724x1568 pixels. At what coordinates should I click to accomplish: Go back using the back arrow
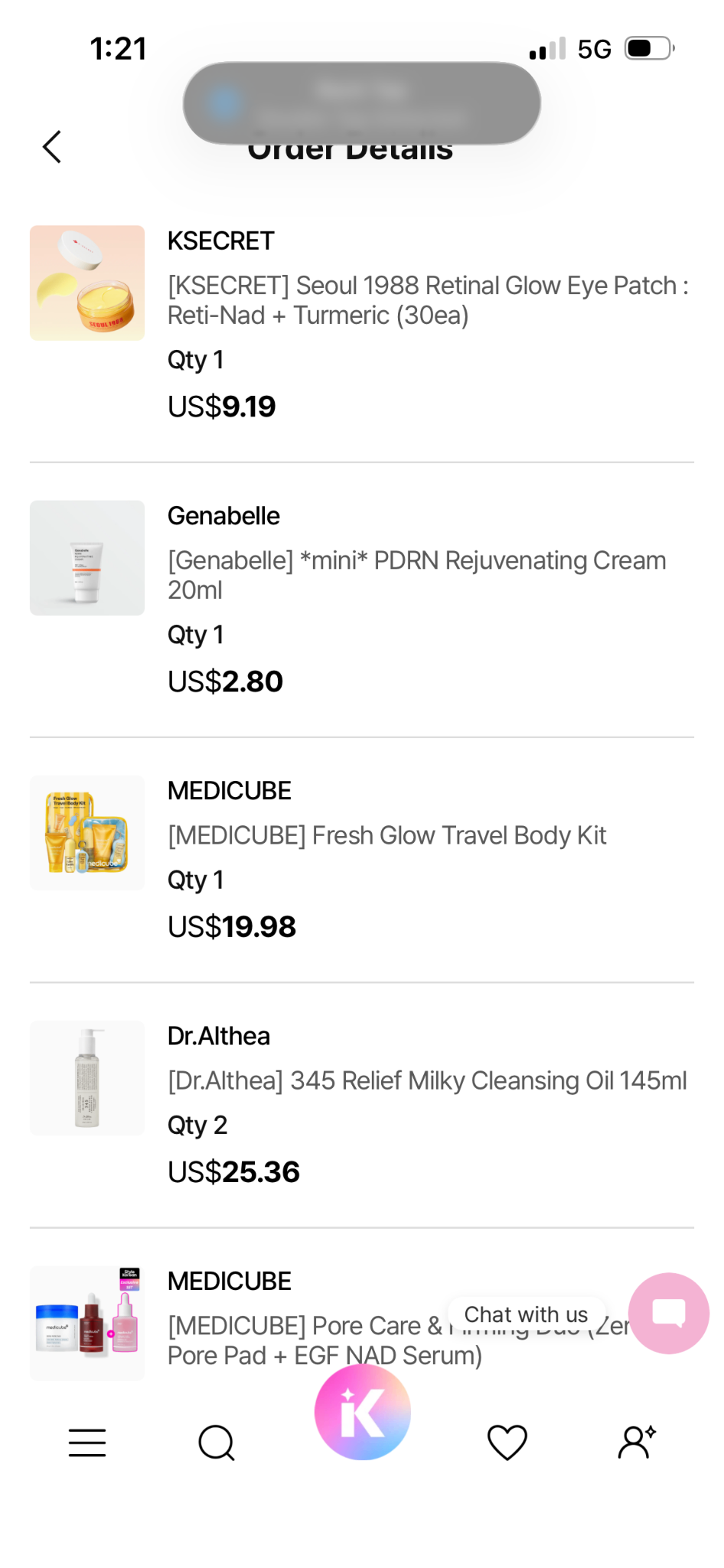tap(51, 147)
